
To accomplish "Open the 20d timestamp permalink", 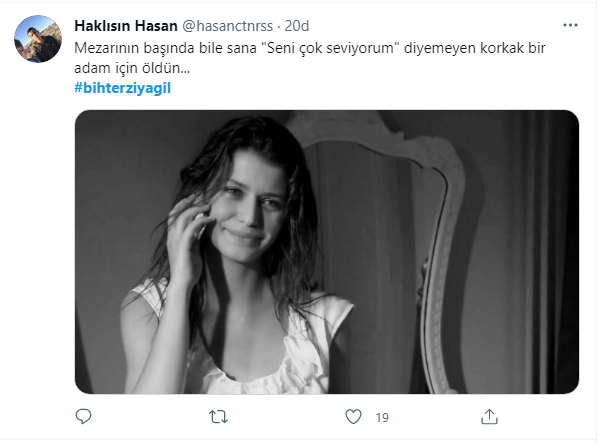I will click(x=297, y=26).
